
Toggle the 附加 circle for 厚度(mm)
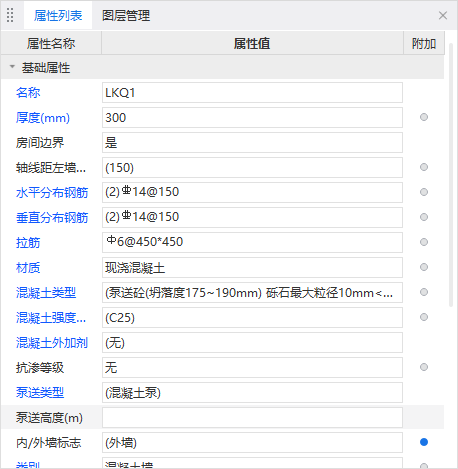(424, 117)
